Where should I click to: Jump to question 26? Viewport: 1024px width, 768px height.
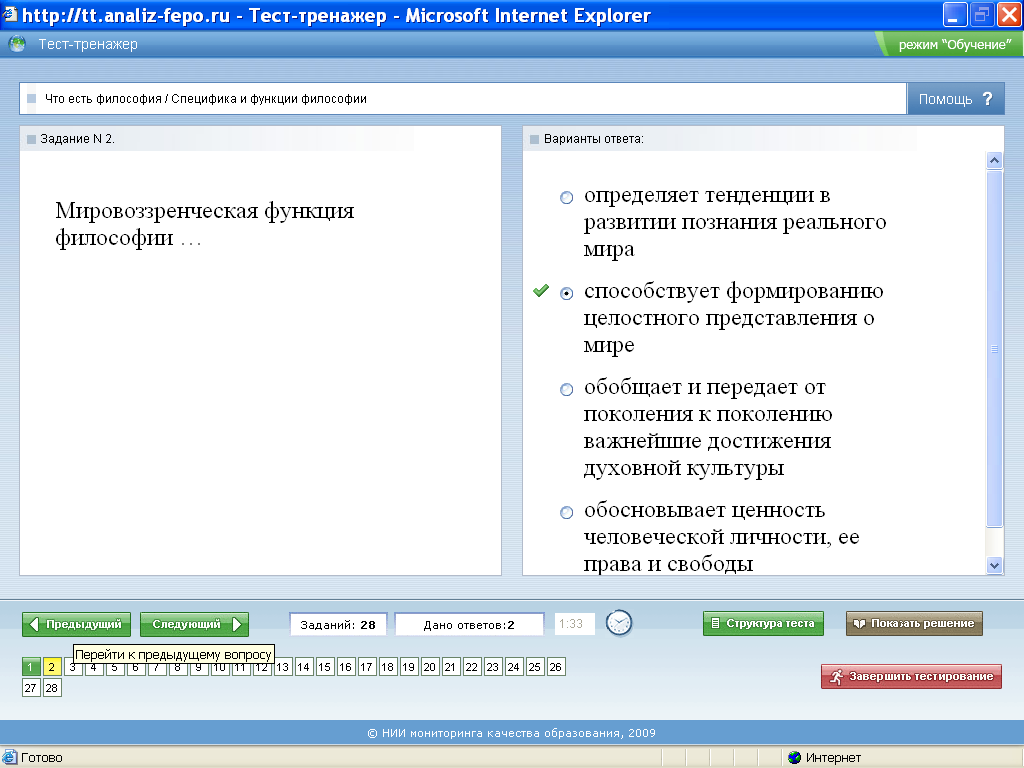(555, 667)
